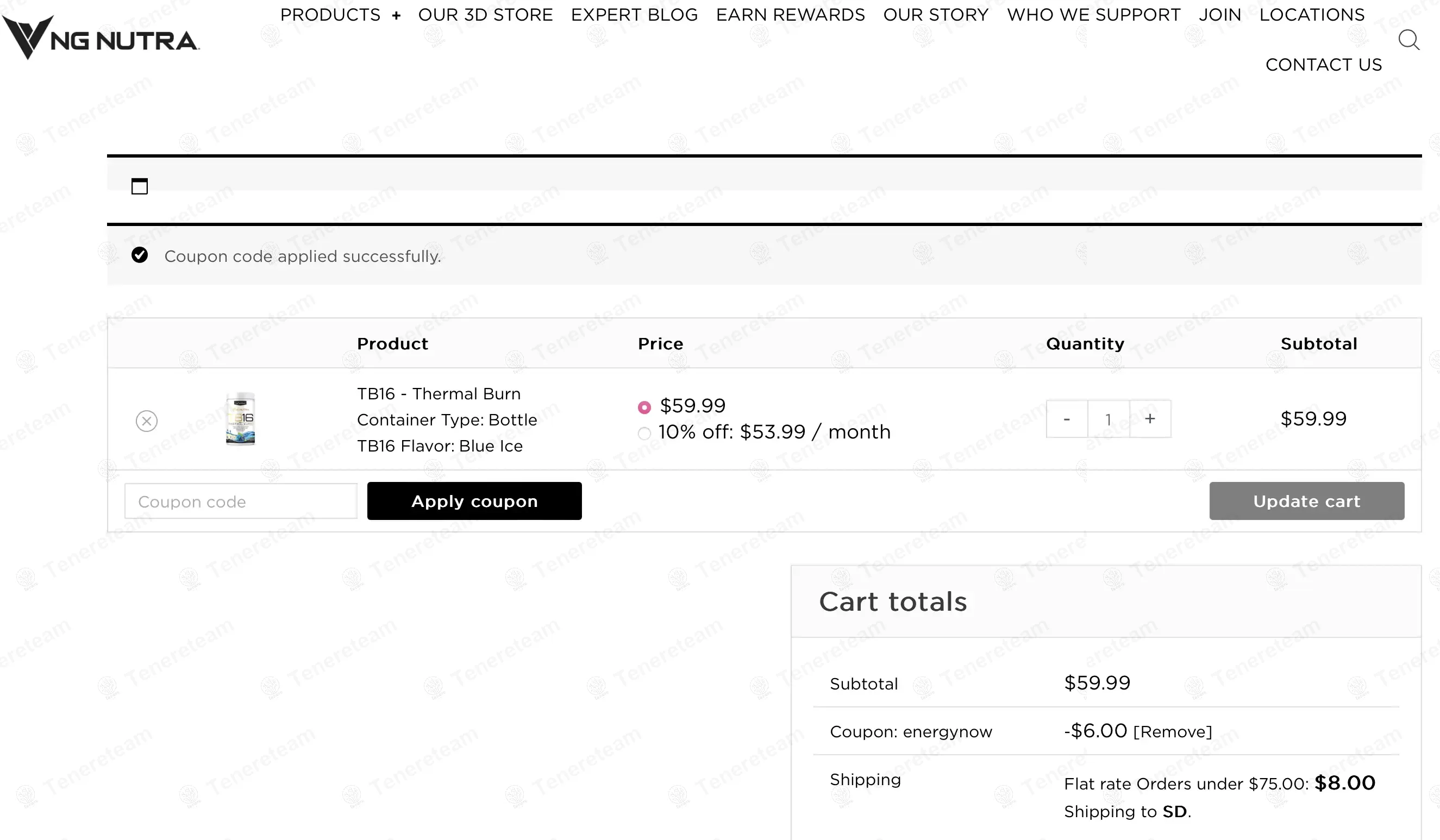
Task: Expand the Products menu plus sign
Action: 397,15
